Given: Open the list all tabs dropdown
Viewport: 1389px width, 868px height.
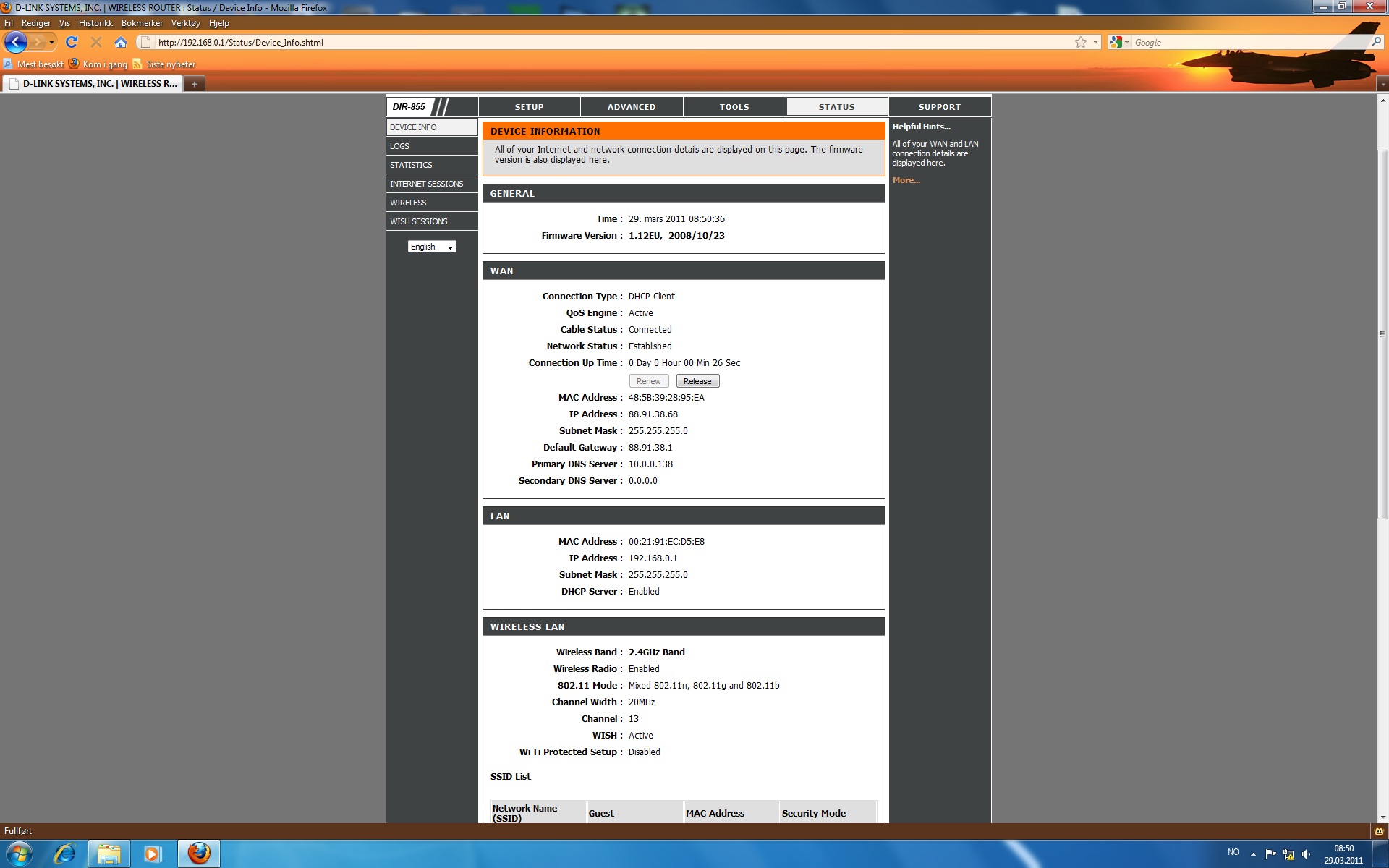Looking at the screenshot, I should point(1382,84).
